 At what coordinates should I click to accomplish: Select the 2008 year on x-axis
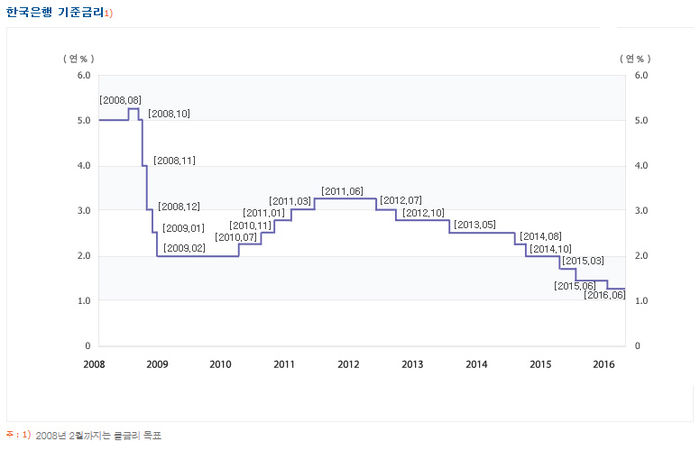pyautogui.click(x=93, y=364)
